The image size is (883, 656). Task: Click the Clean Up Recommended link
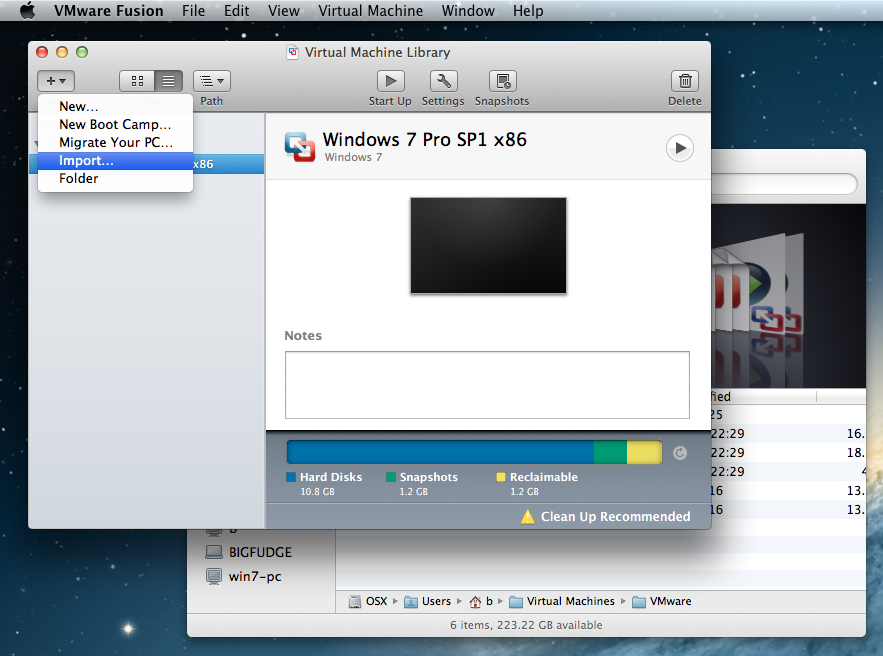tap(615, 517)
